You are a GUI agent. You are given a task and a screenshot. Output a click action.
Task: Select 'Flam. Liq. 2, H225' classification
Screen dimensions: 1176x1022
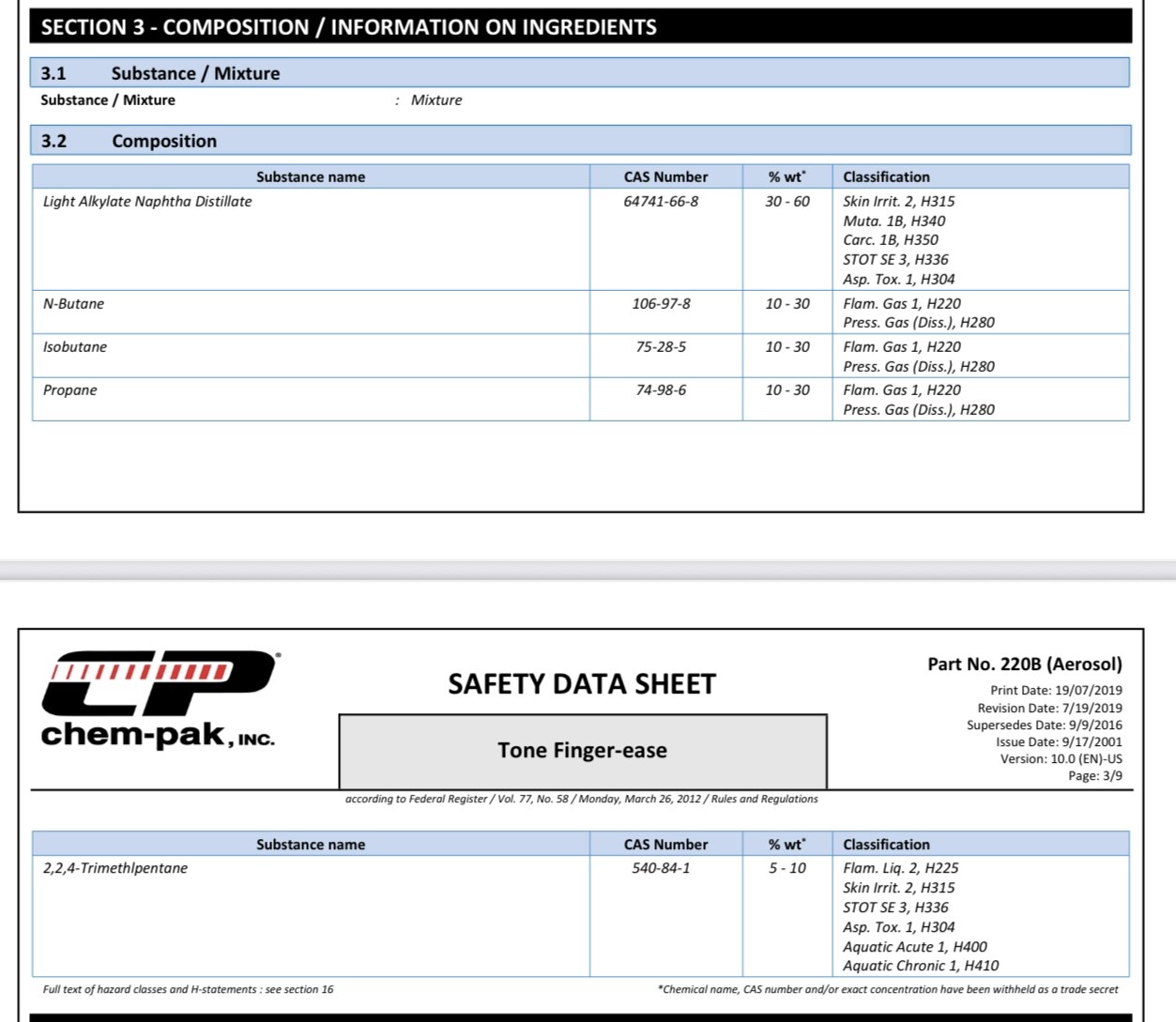click(x=901, y=869)
